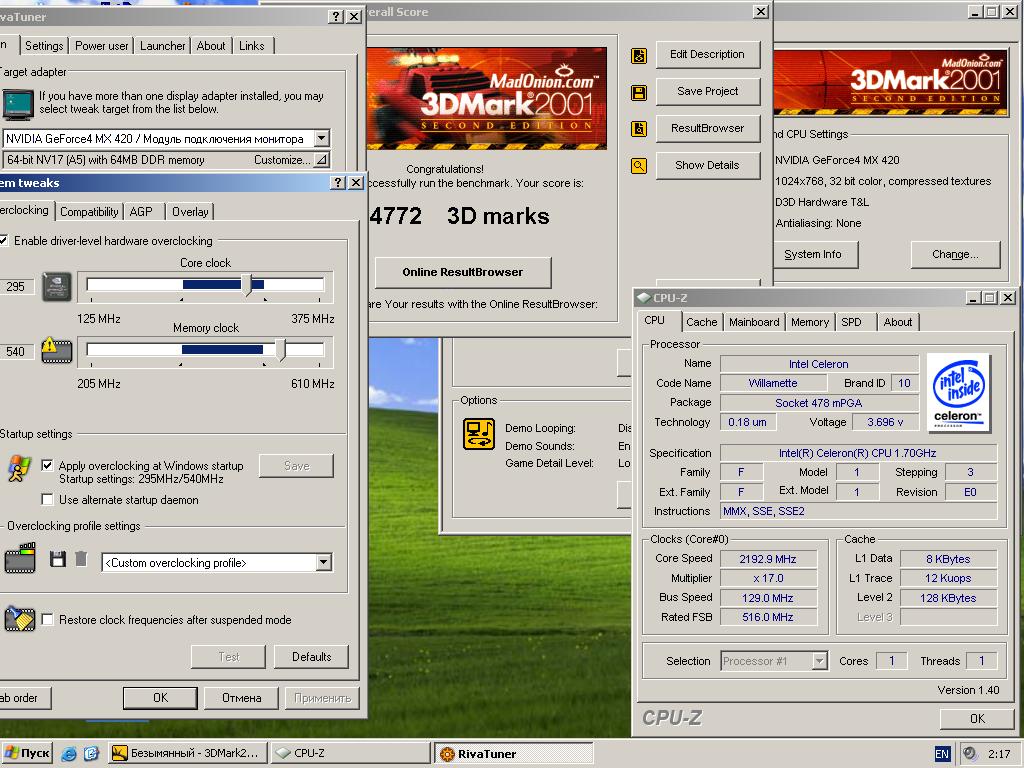Viewport: 1024px width, 768px height.
Task: Open the CPU-Z About tab
Action: 897,322
